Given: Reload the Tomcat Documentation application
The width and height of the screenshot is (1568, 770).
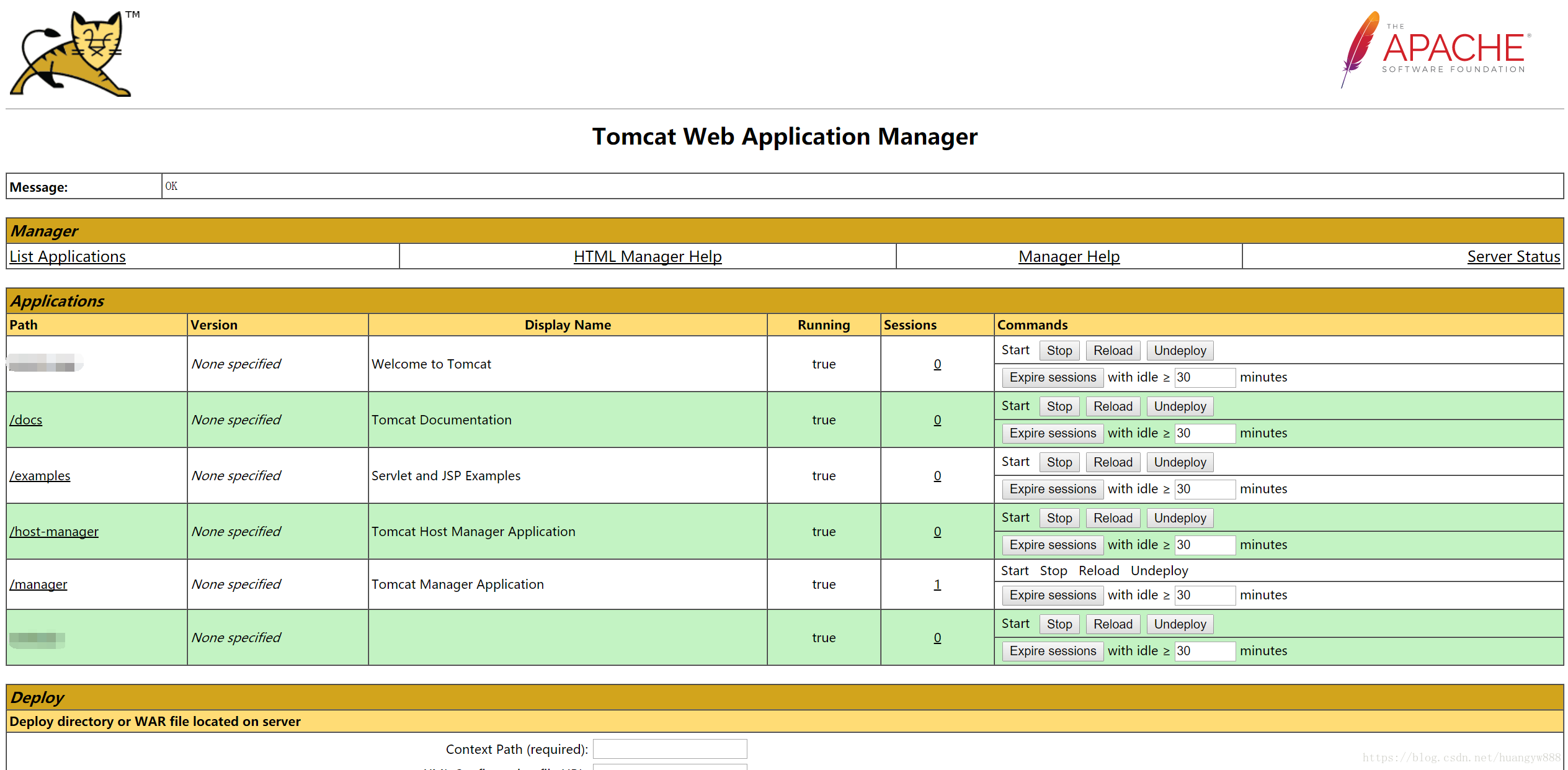Looking at the screenshot, I should coord(1113,406).
